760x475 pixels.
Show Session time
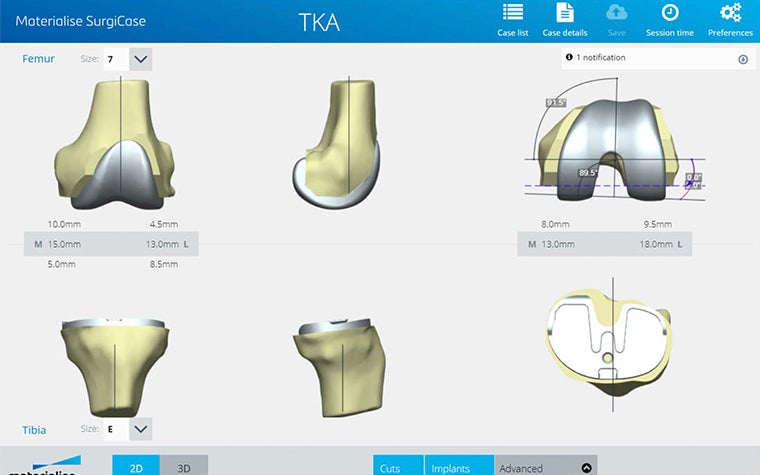click(670, 20)
